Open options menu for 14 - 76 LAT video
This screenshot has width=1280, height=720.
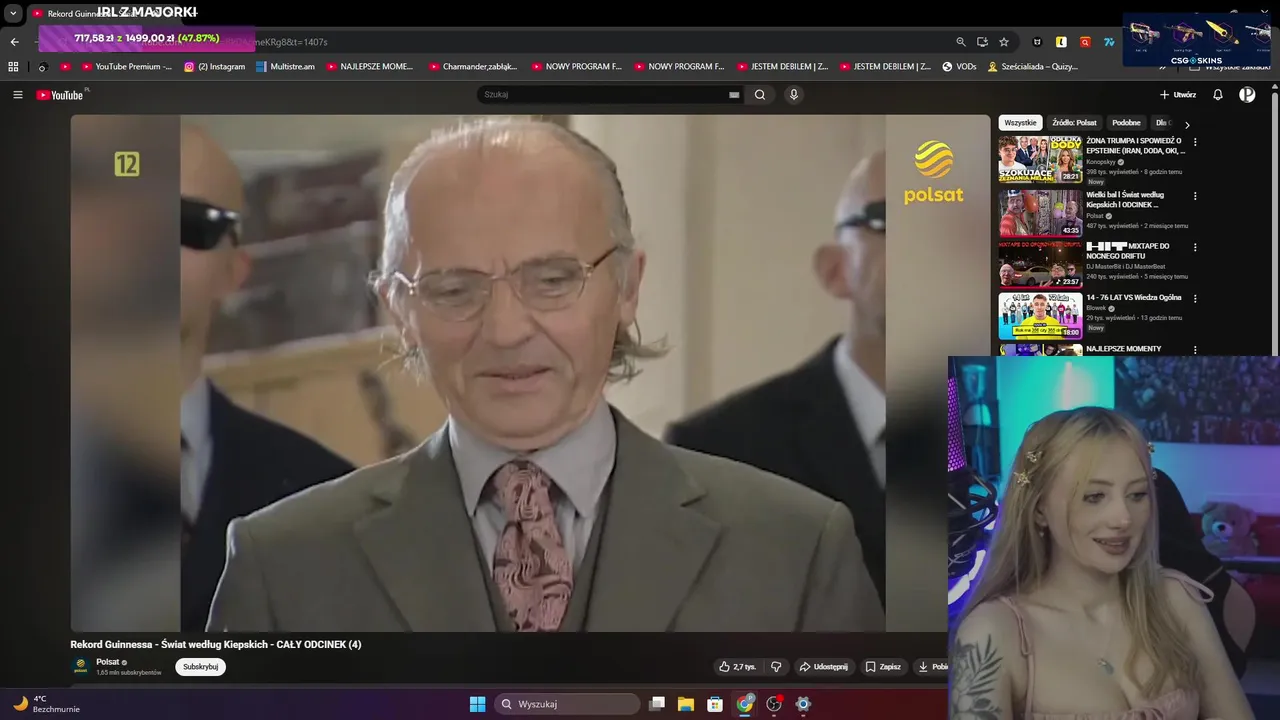(x=1195, y=298)
